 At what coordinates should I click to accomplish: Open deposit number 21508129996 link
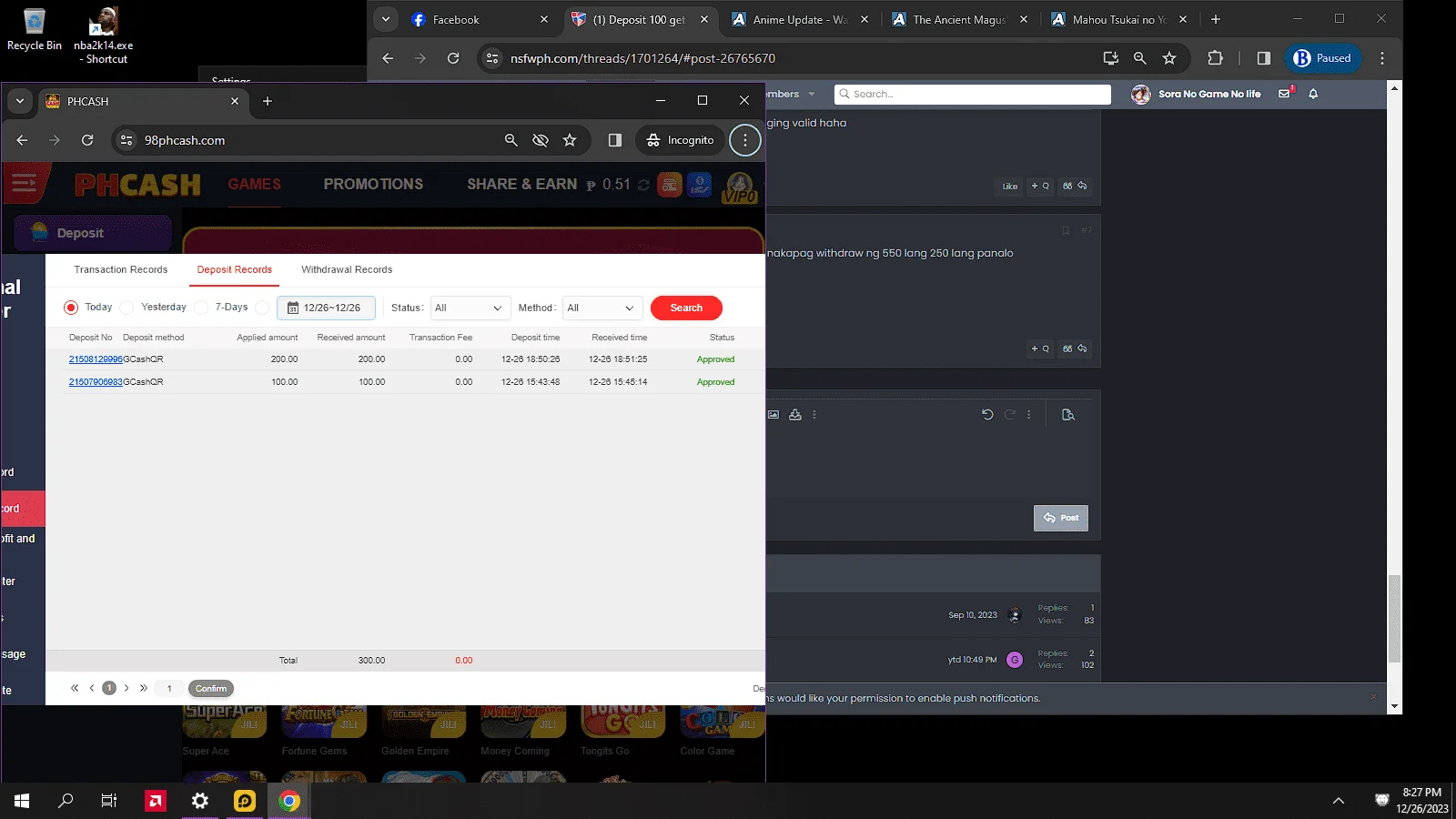[x=96, y=359]
